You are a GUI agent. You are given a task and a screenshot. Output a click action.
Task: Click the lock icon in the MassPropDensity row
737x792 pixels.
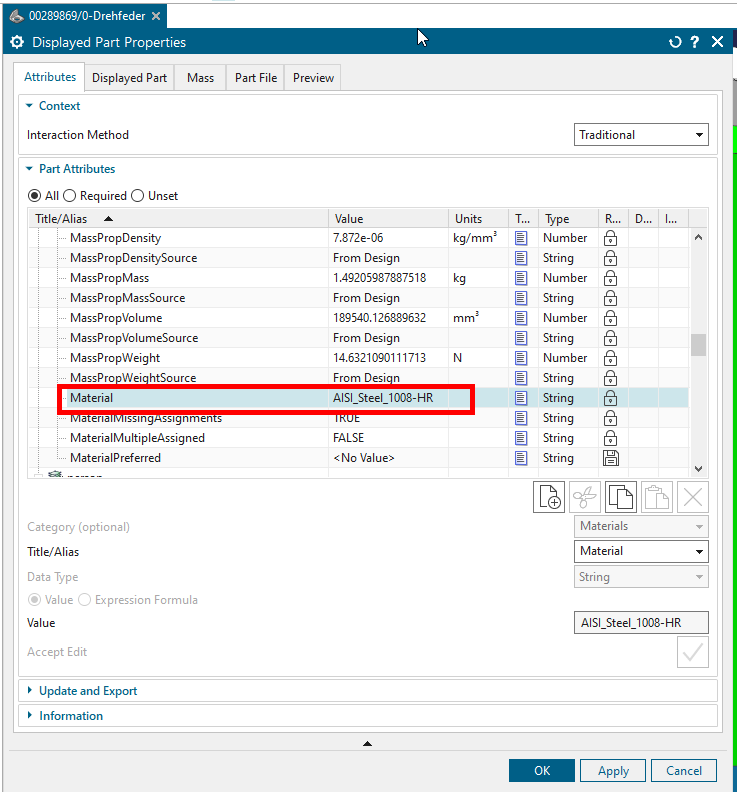(610, 238)
